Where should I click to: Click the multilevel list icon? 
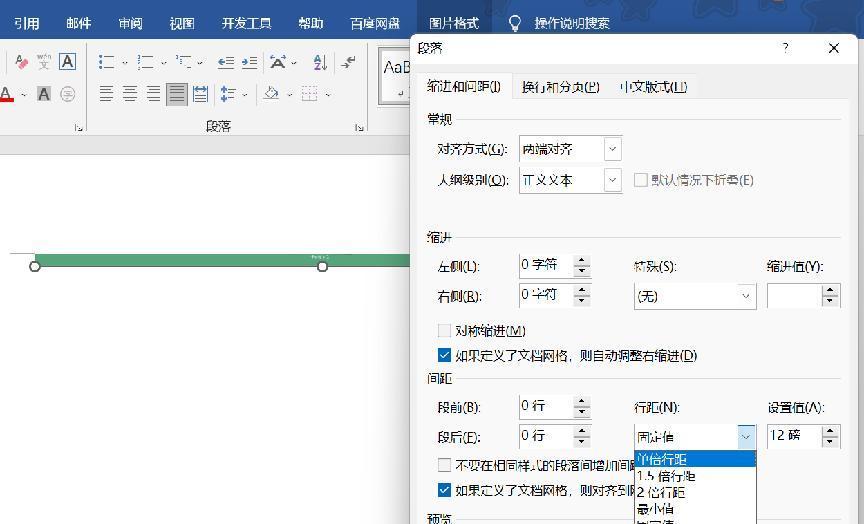[x=183, y=62]
